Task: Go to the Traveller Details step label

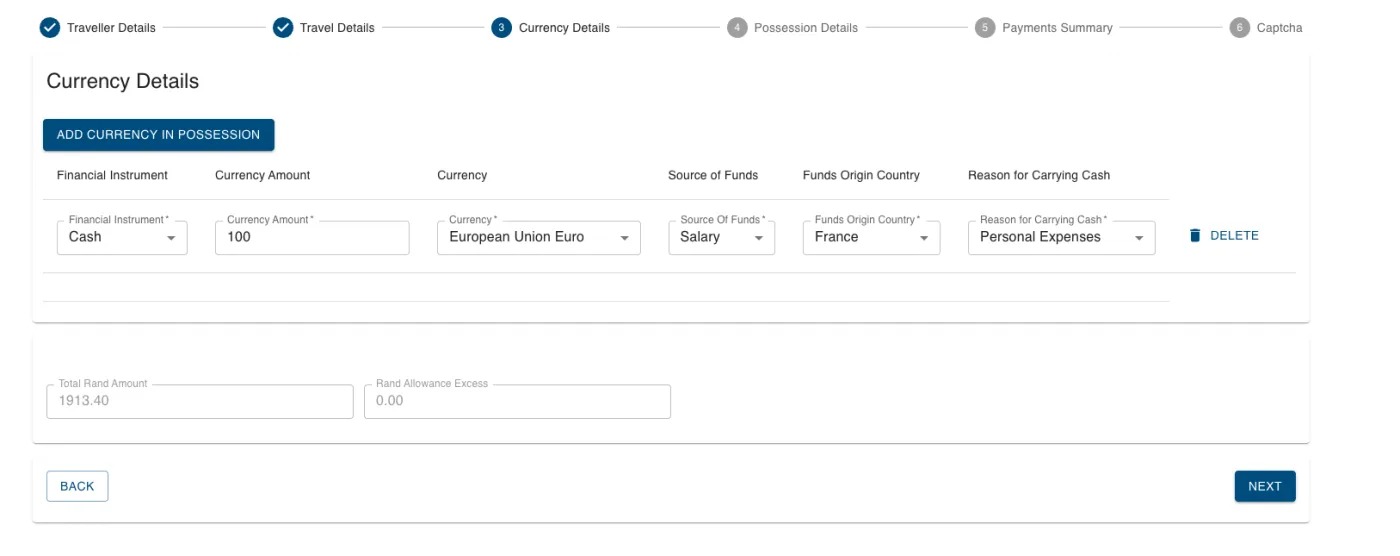Action: [111, 28]
